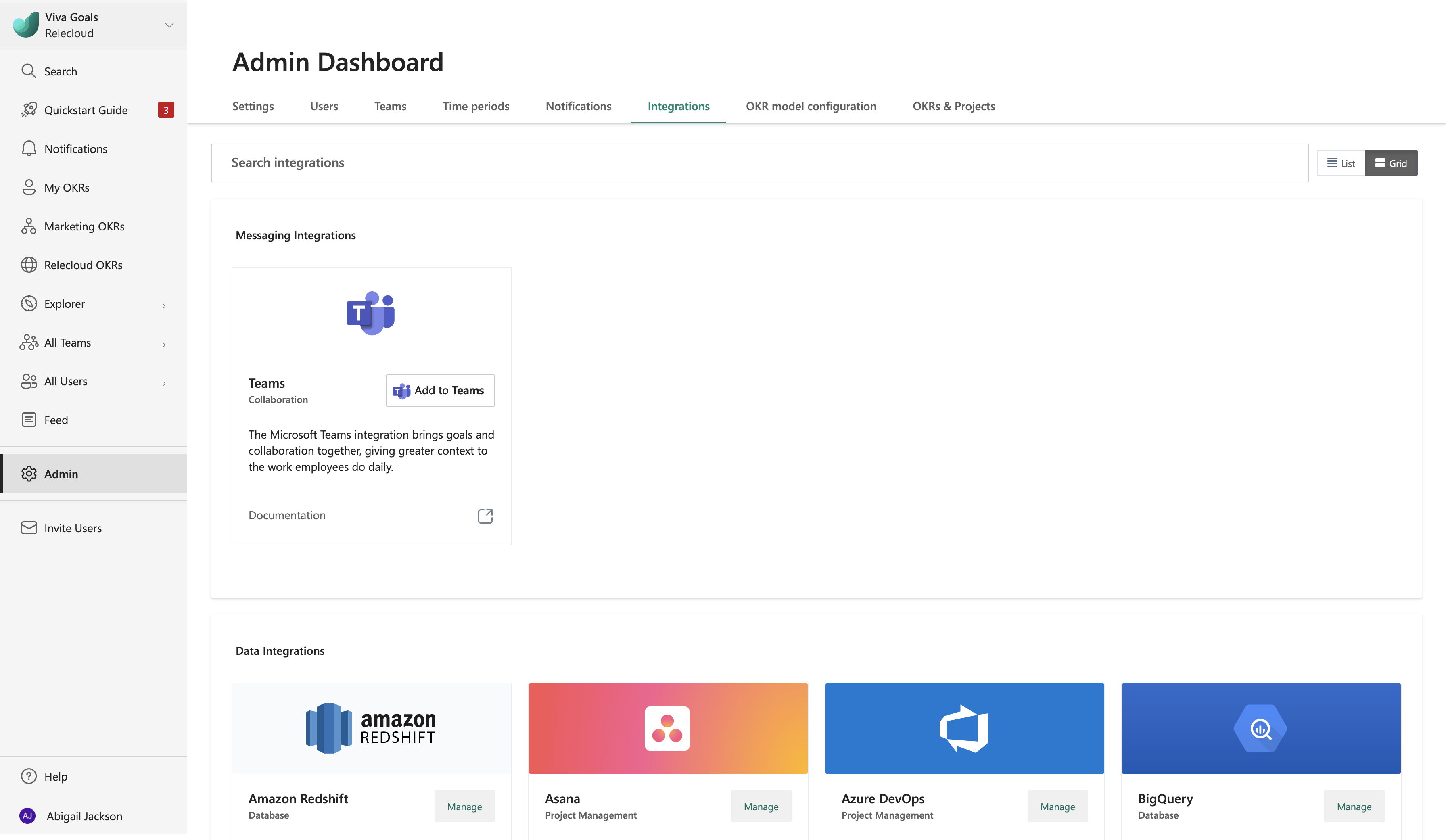The width and height of the screenshot is (1446, 840).
Task: Expand the All Users sidebar section
Action: tap(163, 381)
